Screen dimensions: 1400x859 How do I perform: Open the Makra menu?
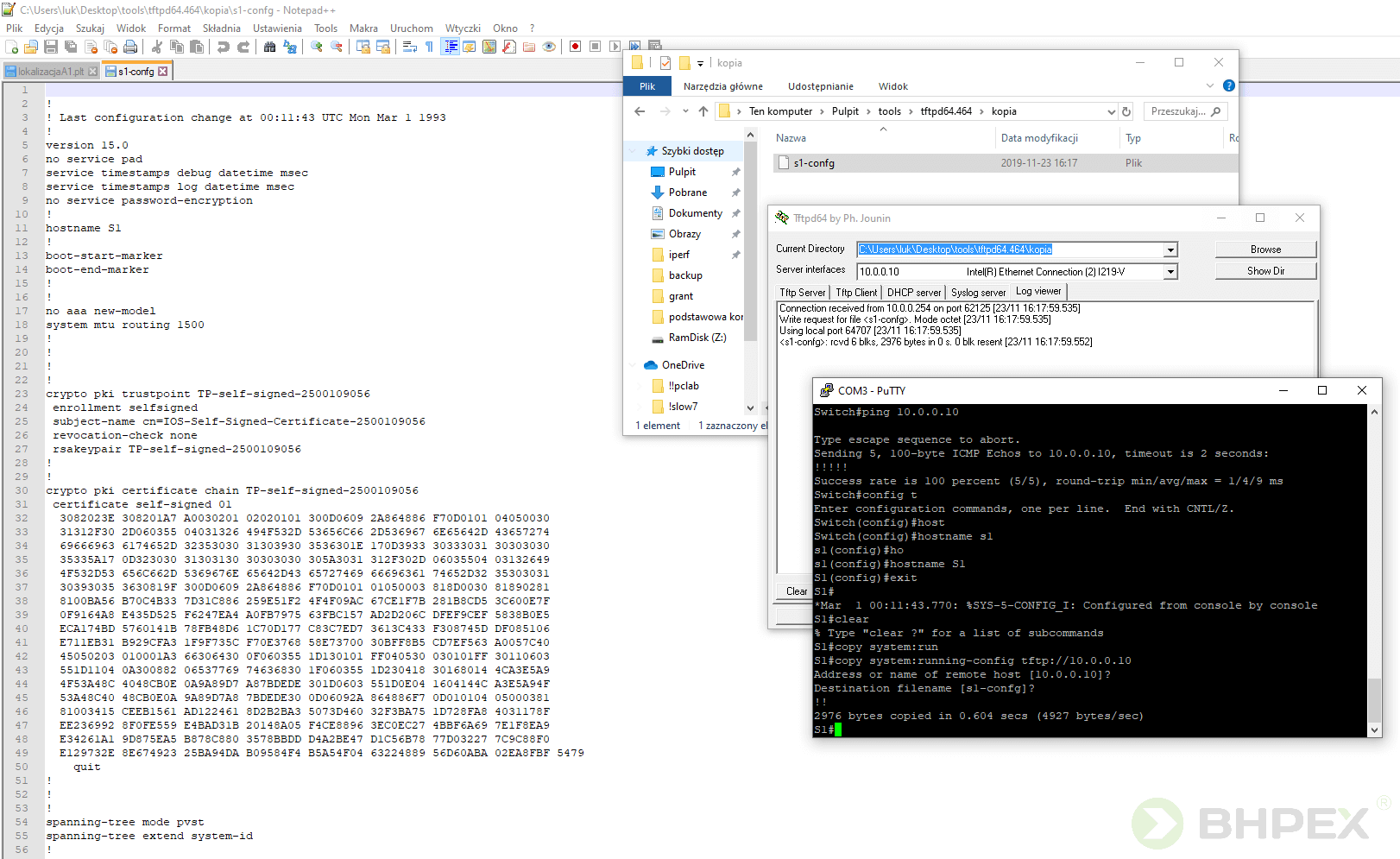coord(363,28)
